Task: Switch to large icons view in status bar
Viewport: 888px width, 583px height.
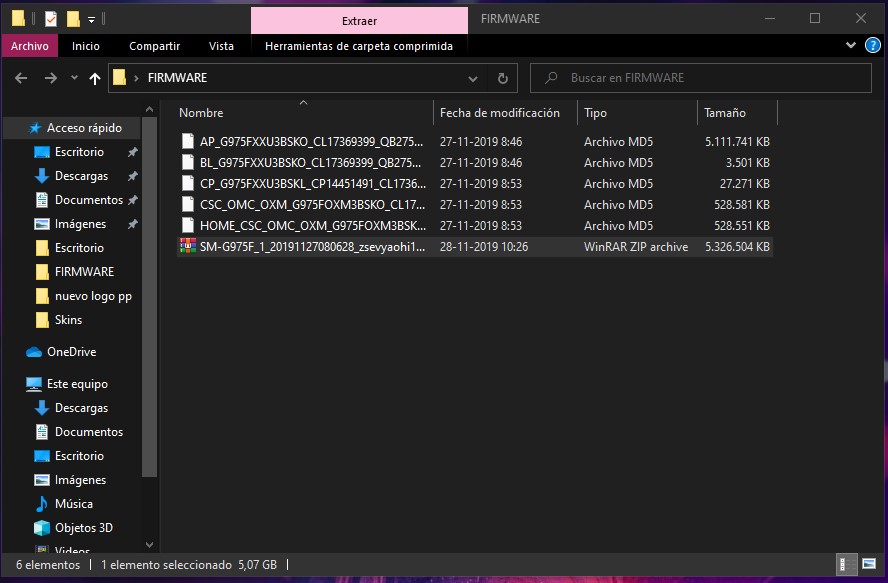Action: click(x=869, y=564)
